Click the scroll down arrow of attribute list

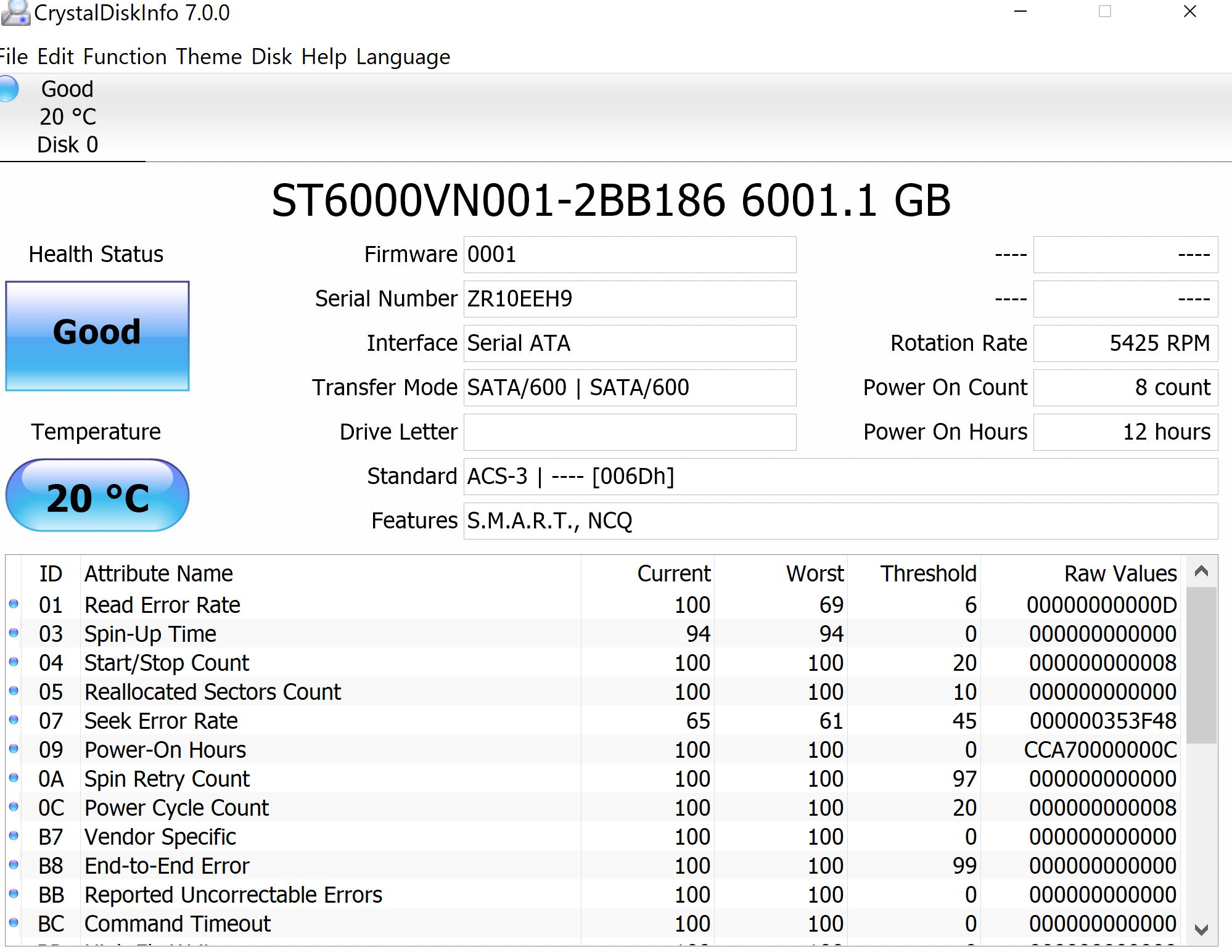coord(1201,930)
